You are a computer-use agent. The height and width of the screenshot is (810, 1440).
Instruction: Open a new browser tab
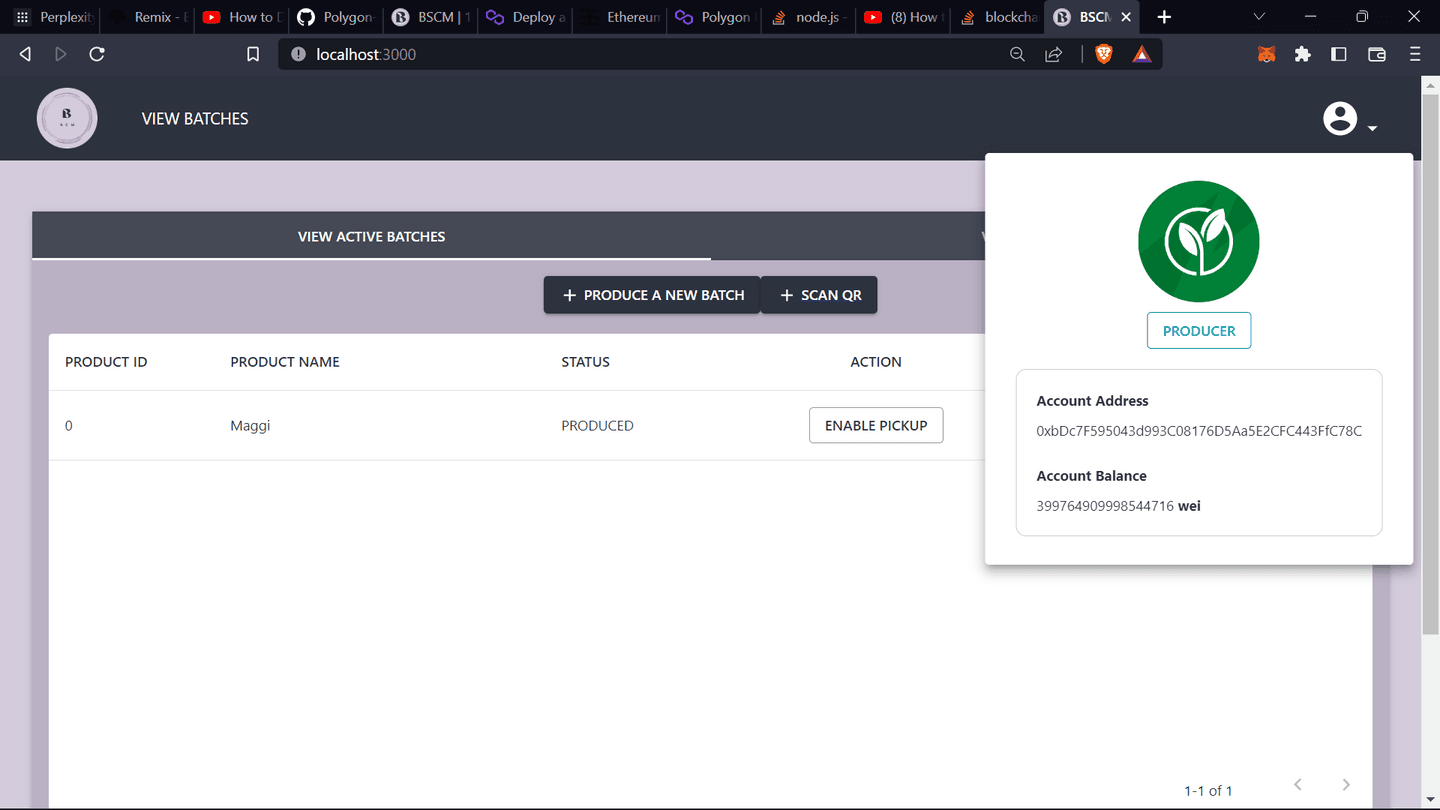(1164, 17)
